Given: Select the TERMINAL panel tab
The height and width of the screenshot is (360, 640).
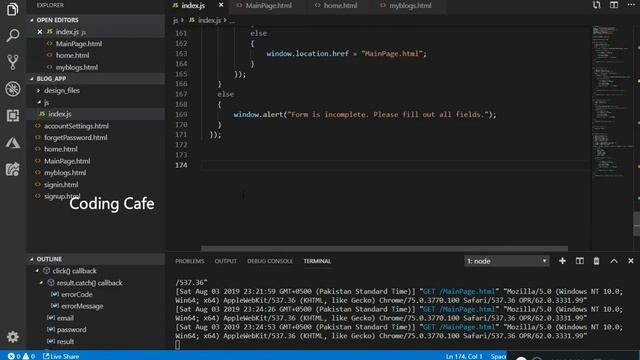Looking at the screenshot, I should (317, 261).
